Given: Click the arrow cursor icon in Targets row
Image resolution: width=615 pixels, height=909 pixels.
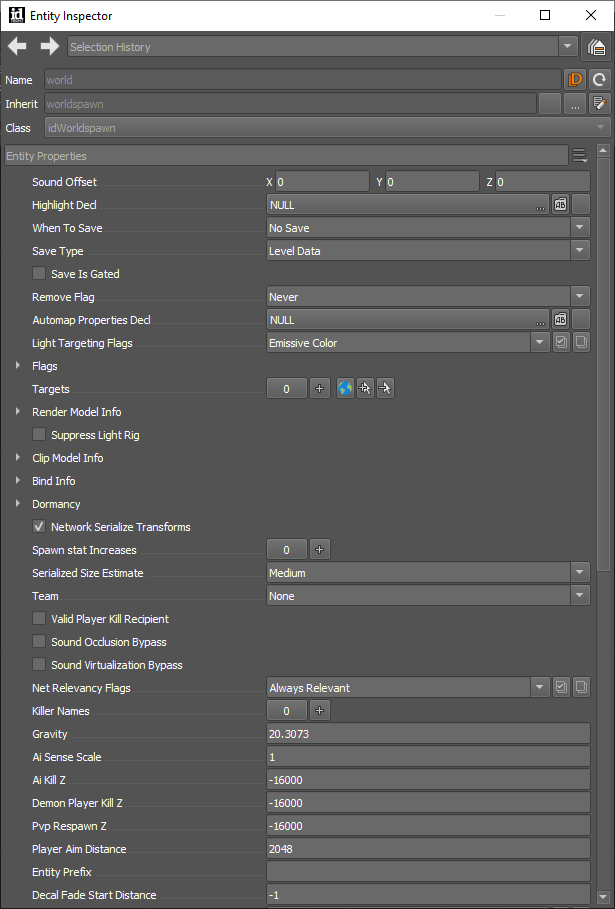Looking at the screenshot, I should [x=385, y=388].
